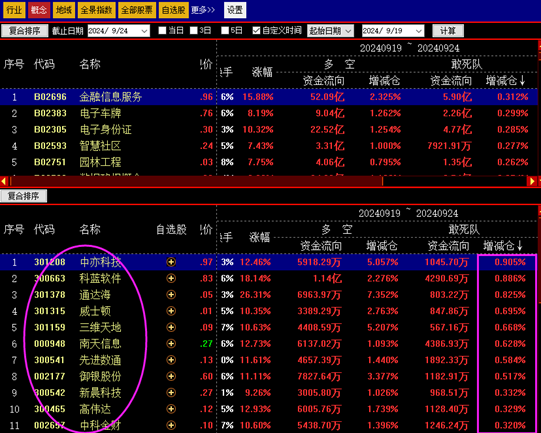The height and width of the screenshot is (433, 541).
Task: Click stock name 新晨科技
Action: 100,393
